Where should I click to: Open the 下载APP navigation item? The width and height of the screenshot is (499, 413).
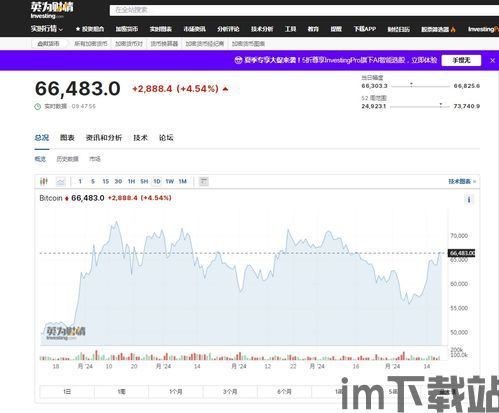click(365, 29)
